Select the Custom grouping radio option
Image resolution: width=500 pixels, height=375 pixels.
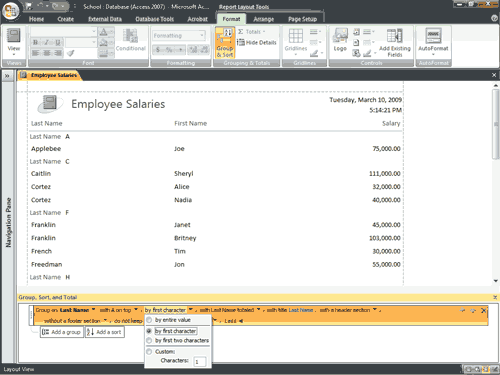pos(161,352)
